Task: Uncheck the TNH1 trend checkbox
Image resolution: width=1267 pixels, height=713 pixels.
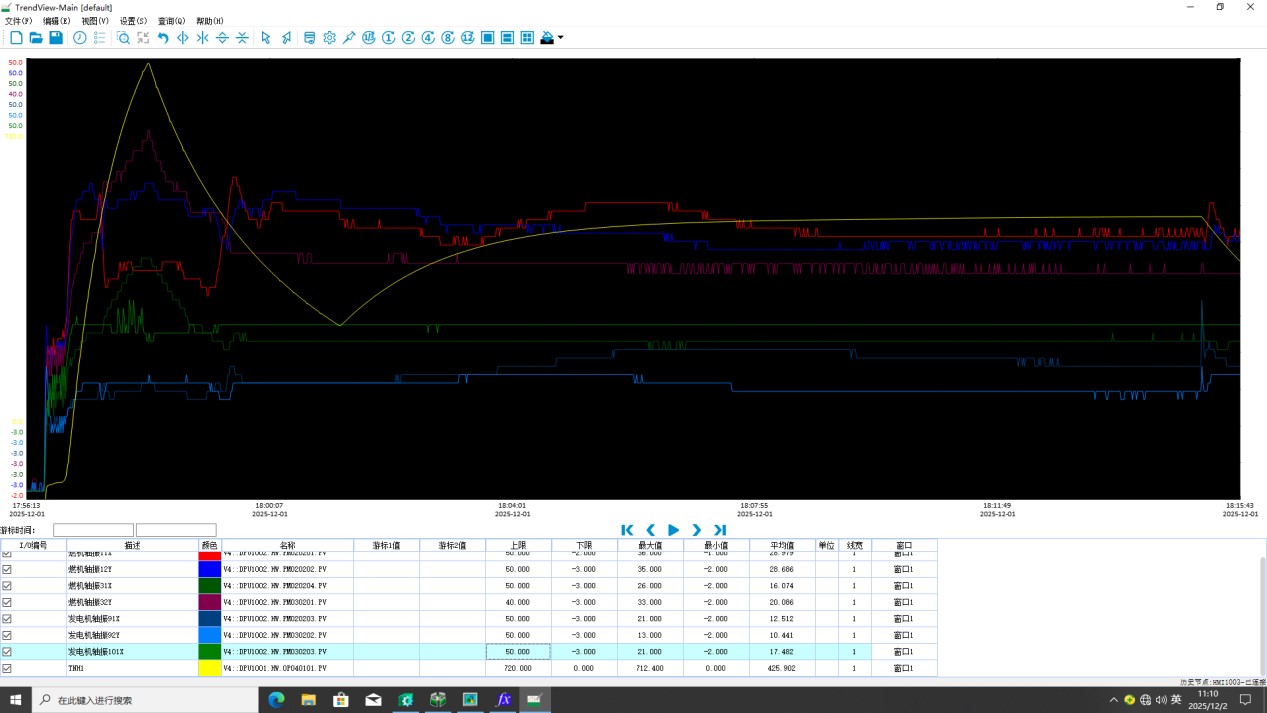Action: [7, 668]
